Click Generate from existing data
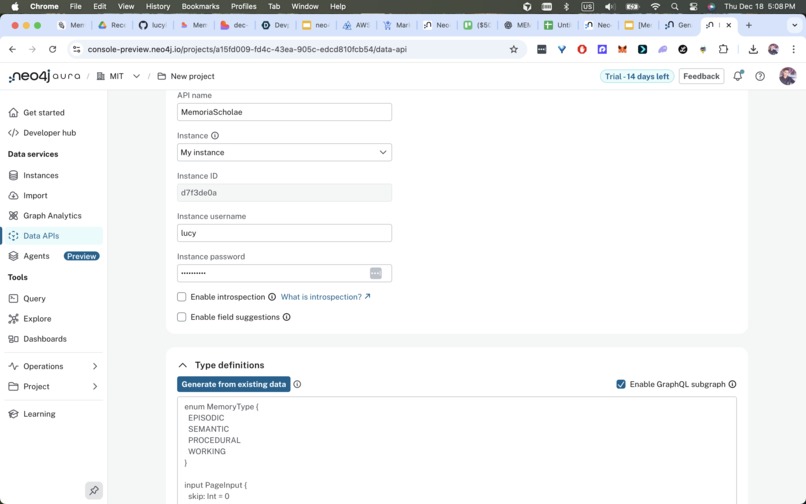 [234, 384]
